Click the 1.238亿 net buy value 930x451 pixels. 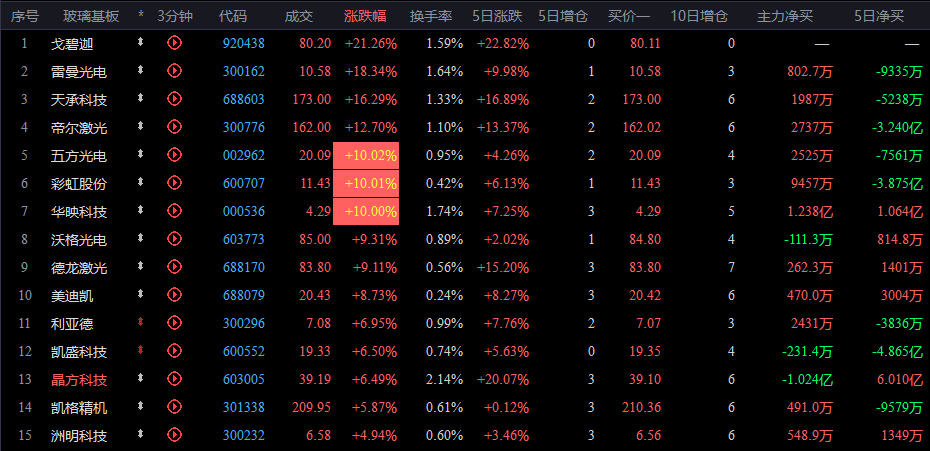tap(810, 211)
